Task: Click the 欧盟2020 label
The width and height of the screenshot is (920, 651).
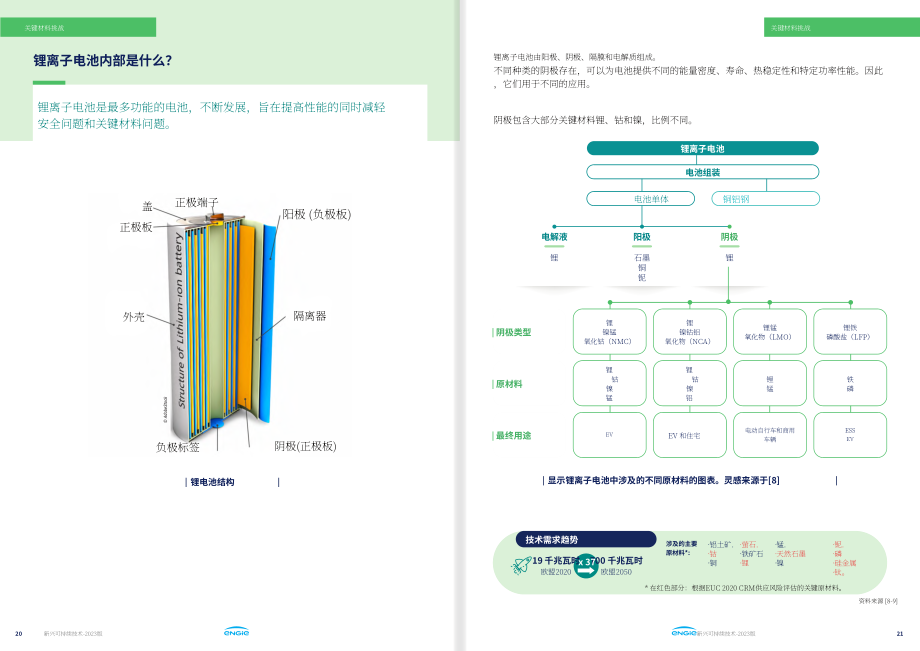Action: [x=556, y=572]
